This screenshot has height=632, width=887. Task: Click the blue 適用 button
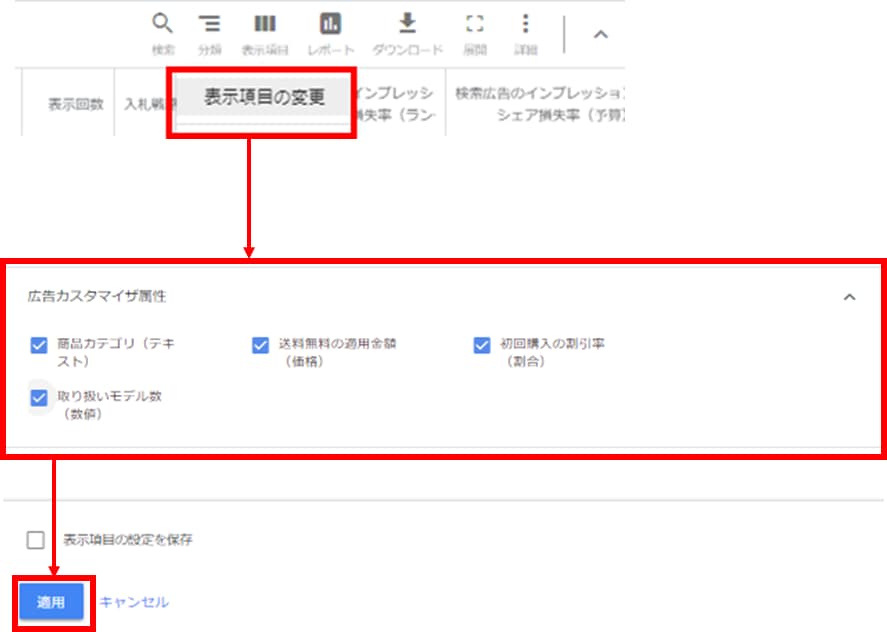(x=51, y=602)
